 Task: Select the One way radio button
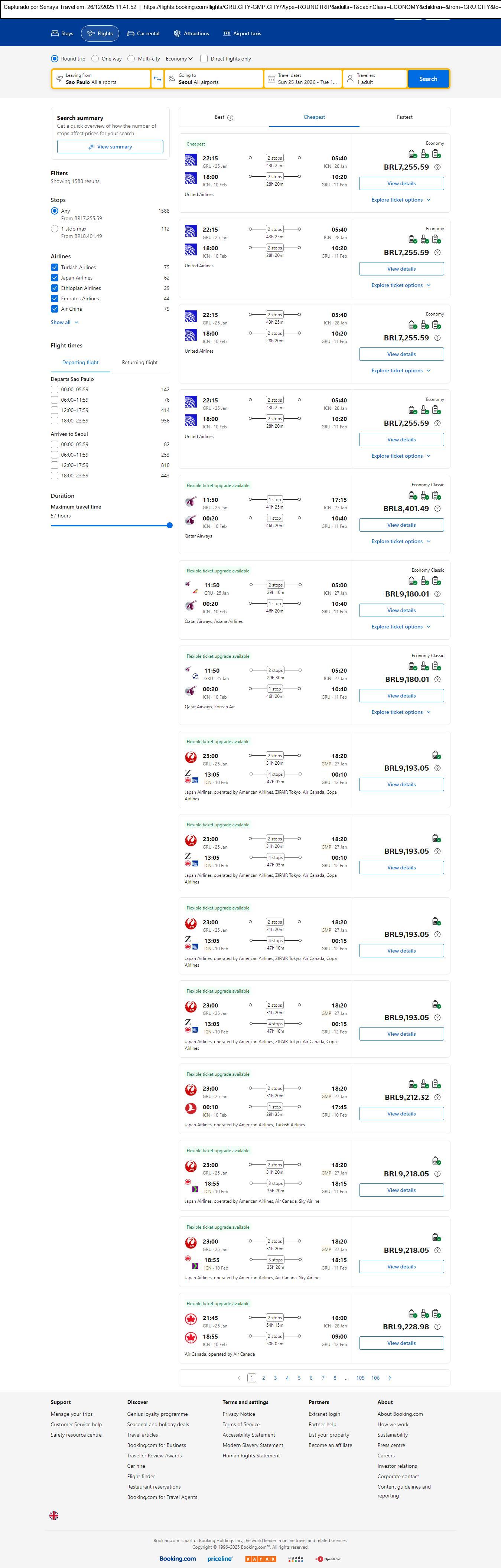pos(95,59)
